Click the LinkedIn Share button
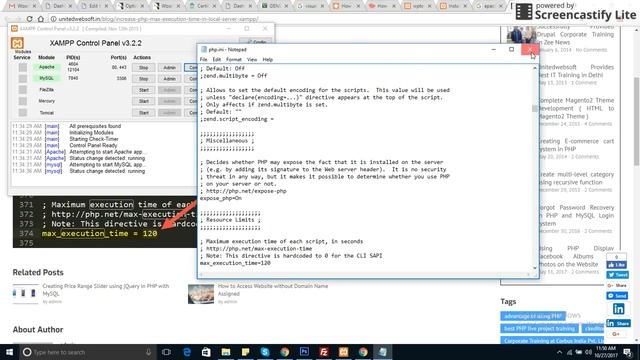The image size is (640, 360). pos(618,323)
